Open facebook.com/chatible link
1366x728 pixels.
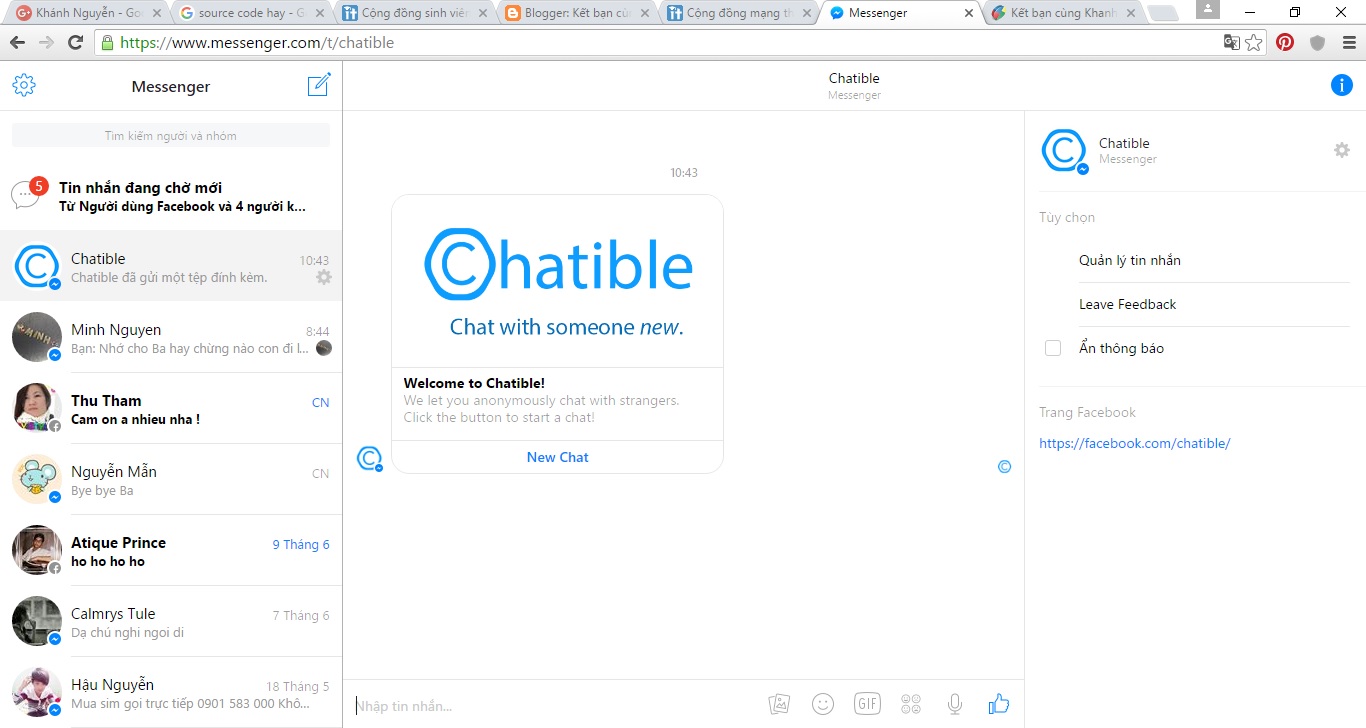point(1135,443)
